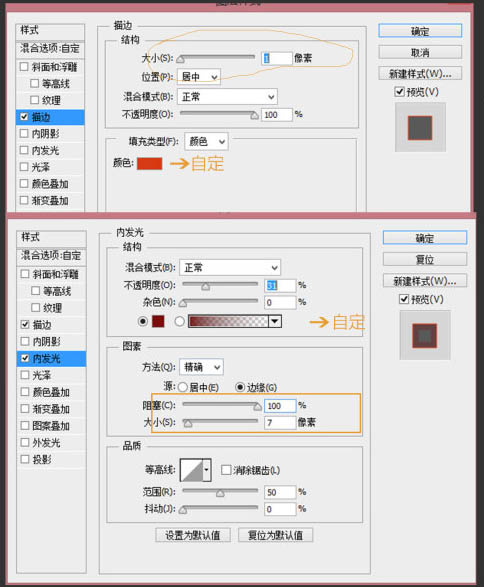Click 新建样式(W)... in the 描边 dialog

420,73
